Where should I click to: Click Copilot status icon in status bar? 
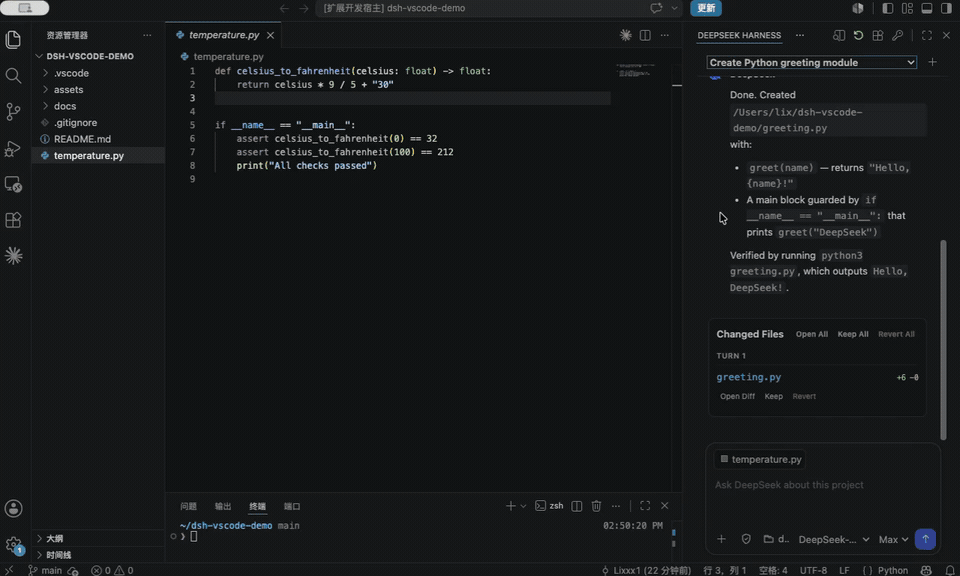pyautogui.click(x=926, y=570)
